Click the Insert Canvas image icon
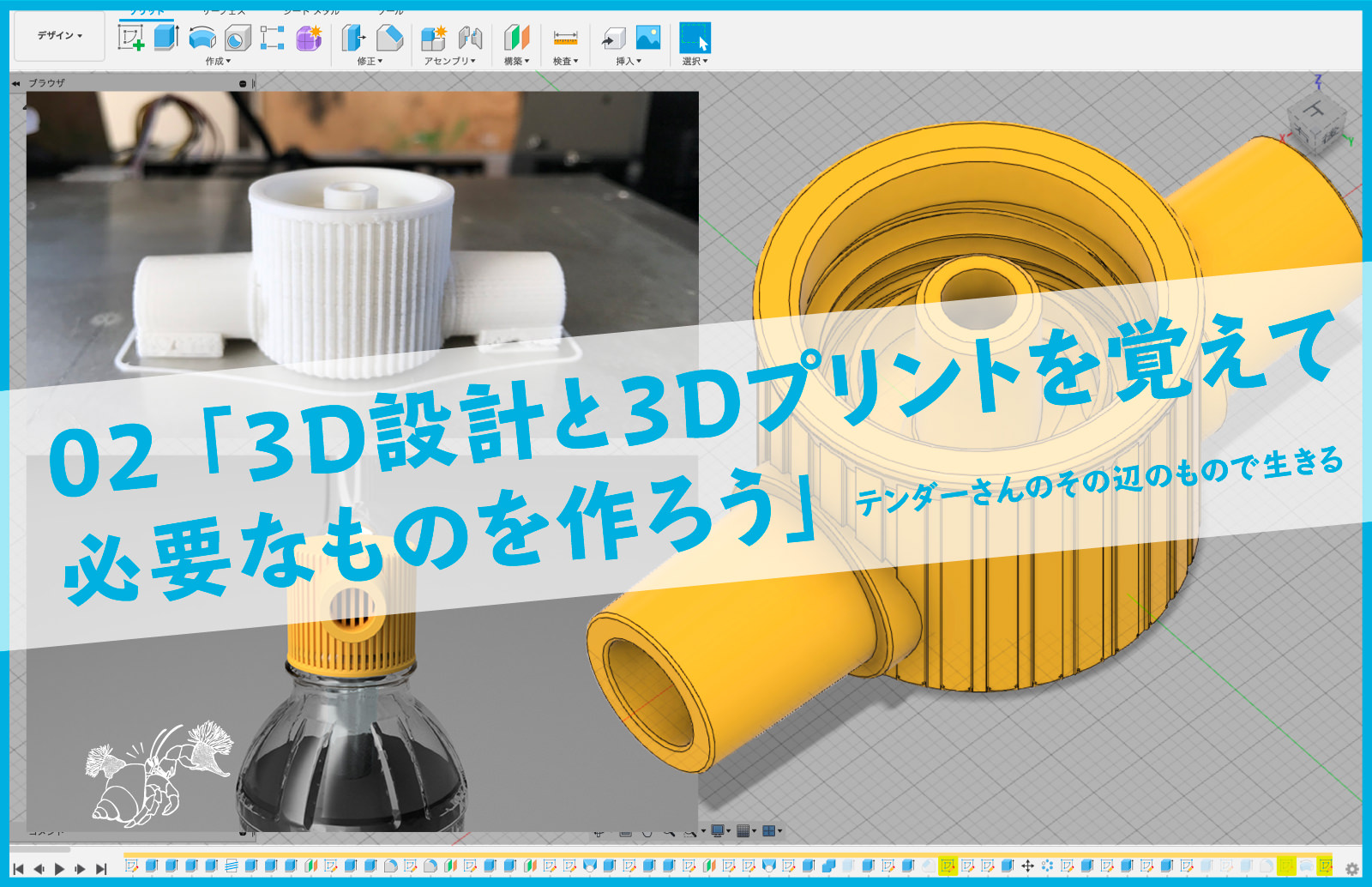This screenshot has height=887, width=1372. point(648,38)
